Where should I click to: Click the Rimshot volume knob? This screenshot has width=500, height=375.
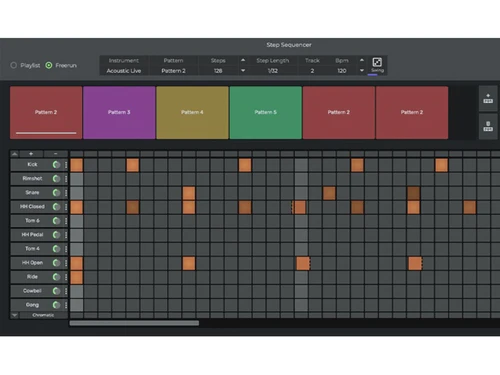[x=56, y=179]
